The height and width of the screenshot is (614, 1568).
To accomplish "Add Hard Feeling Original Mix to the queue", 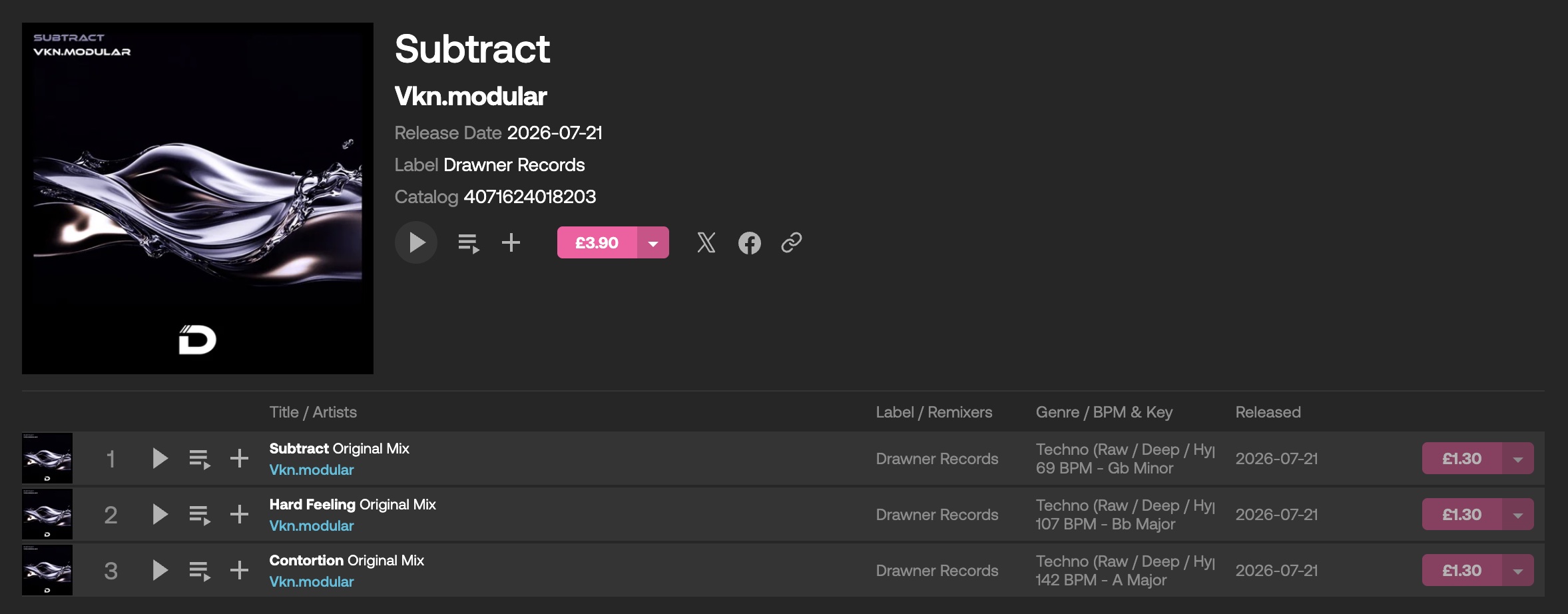I will click(x=200, y=515).
